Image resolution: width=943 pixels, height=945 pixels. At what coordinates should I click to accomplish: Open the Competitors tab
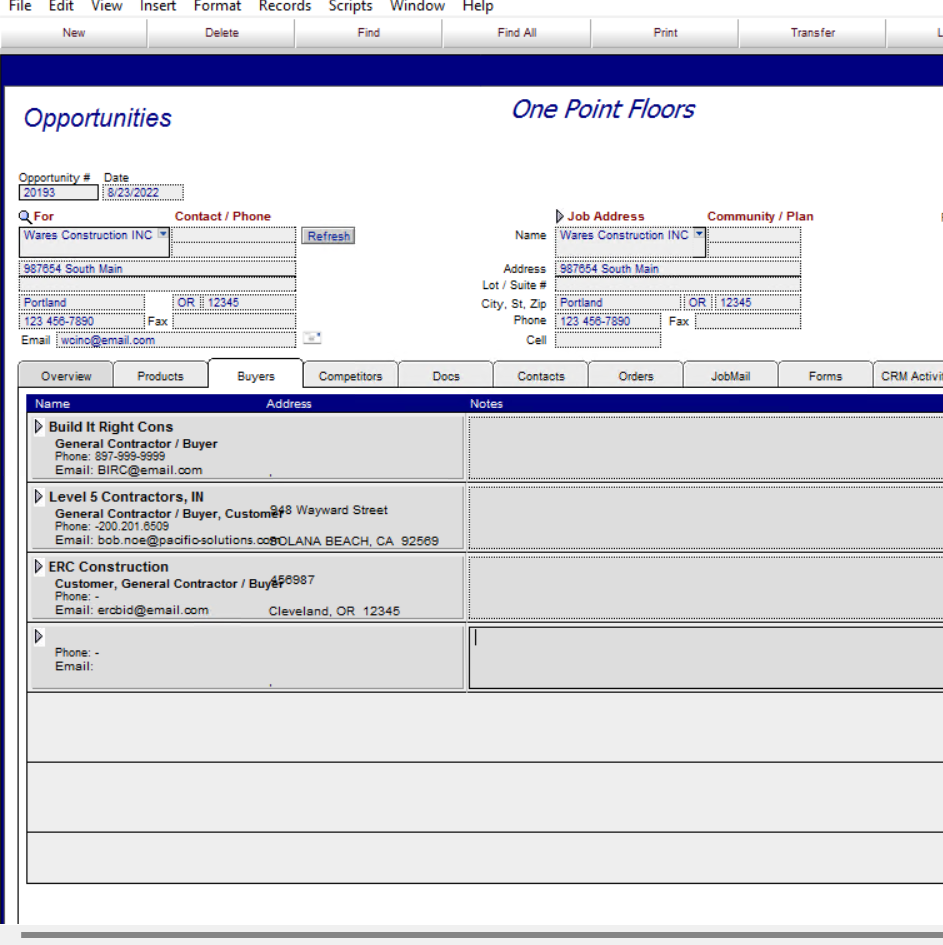point(350,376)
